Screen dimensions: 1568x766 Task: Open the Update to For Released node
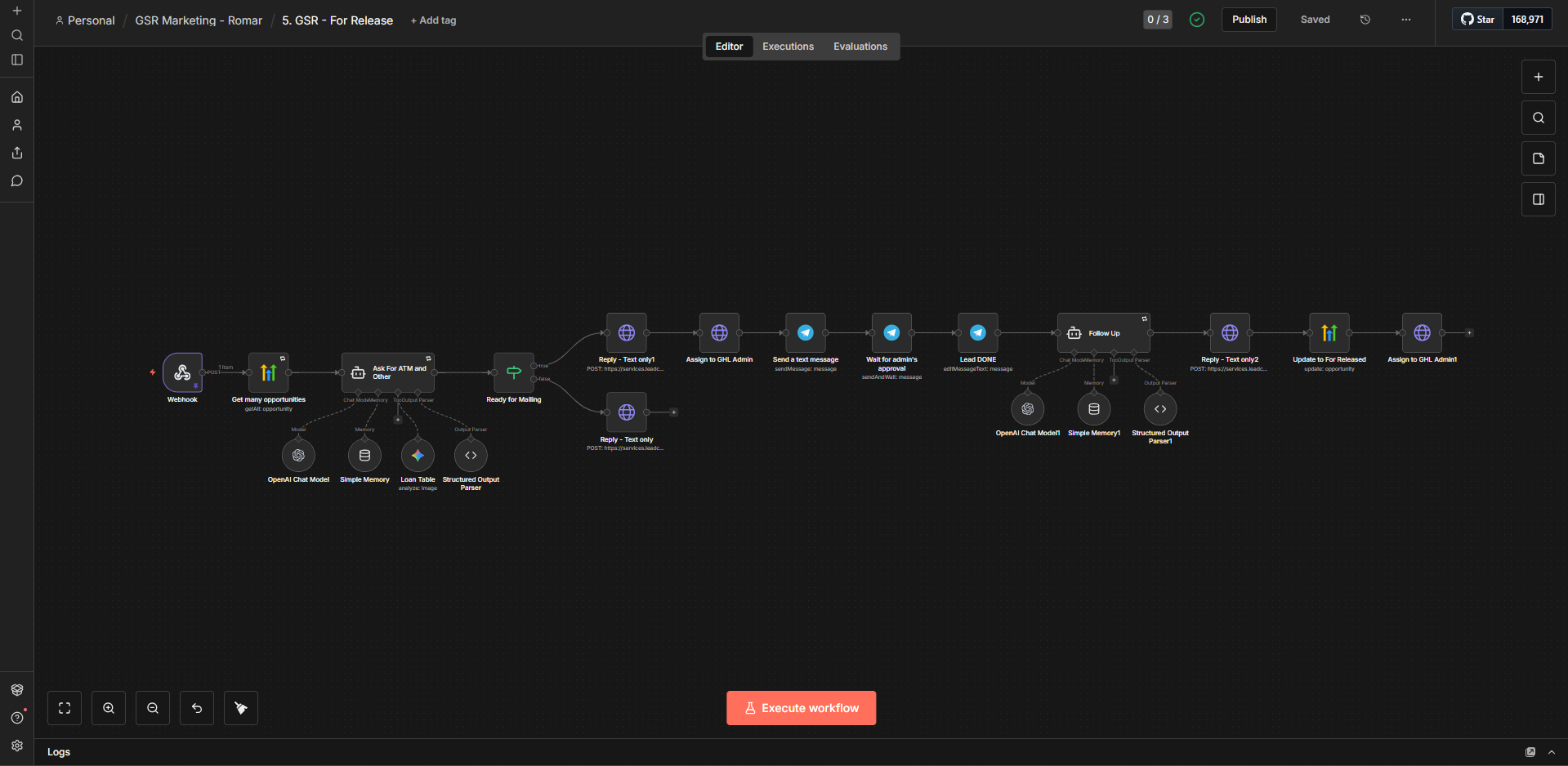[x=1329, y=332]
